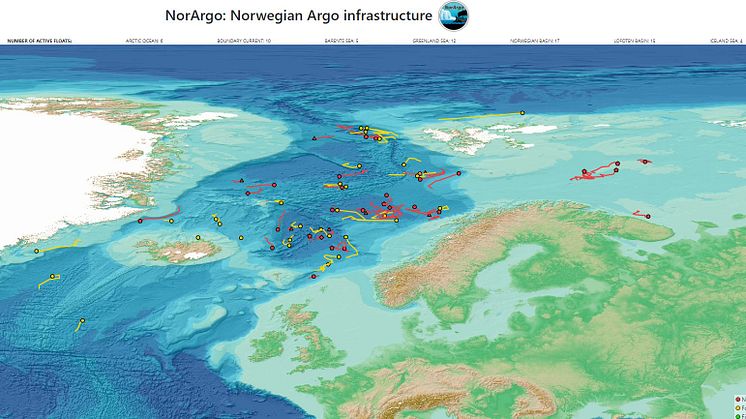The height and width of the screenshot is (419, 746).
Task: Select Iceland Sea in the header bar
Action: (725, 42)
